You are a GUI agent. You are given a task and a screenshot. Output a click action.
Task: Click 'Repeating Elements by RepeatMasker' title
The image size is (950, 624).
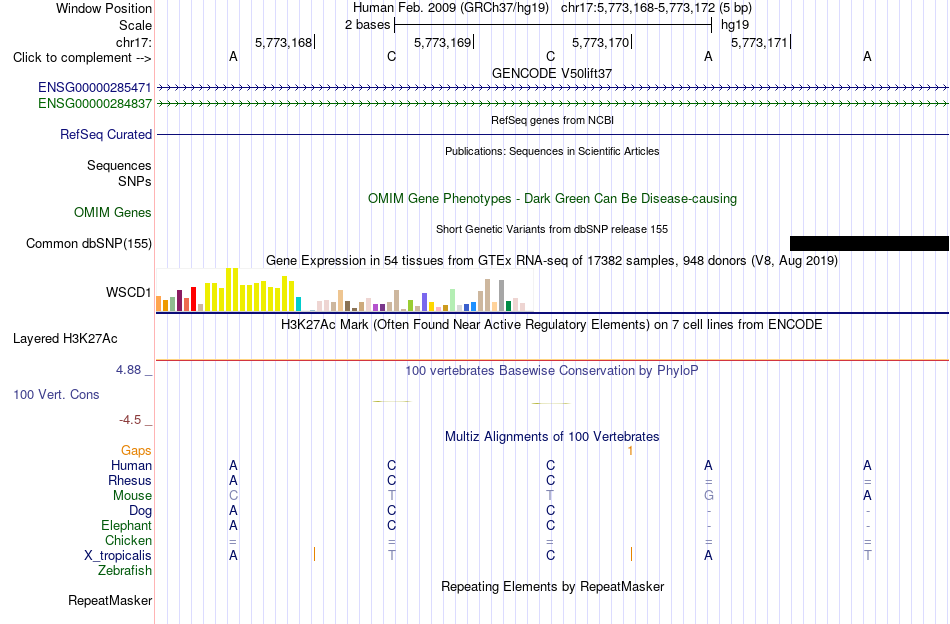(x=552, y=586)
